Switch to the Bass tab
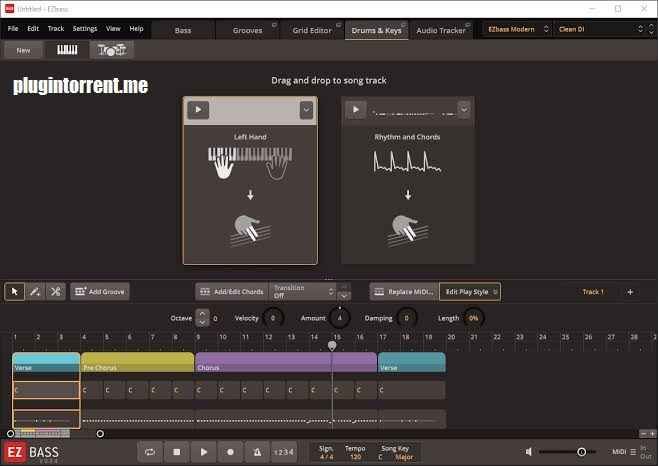Image resolution: width=658 pixels, height=466 pixels. [x=183, y=30]
